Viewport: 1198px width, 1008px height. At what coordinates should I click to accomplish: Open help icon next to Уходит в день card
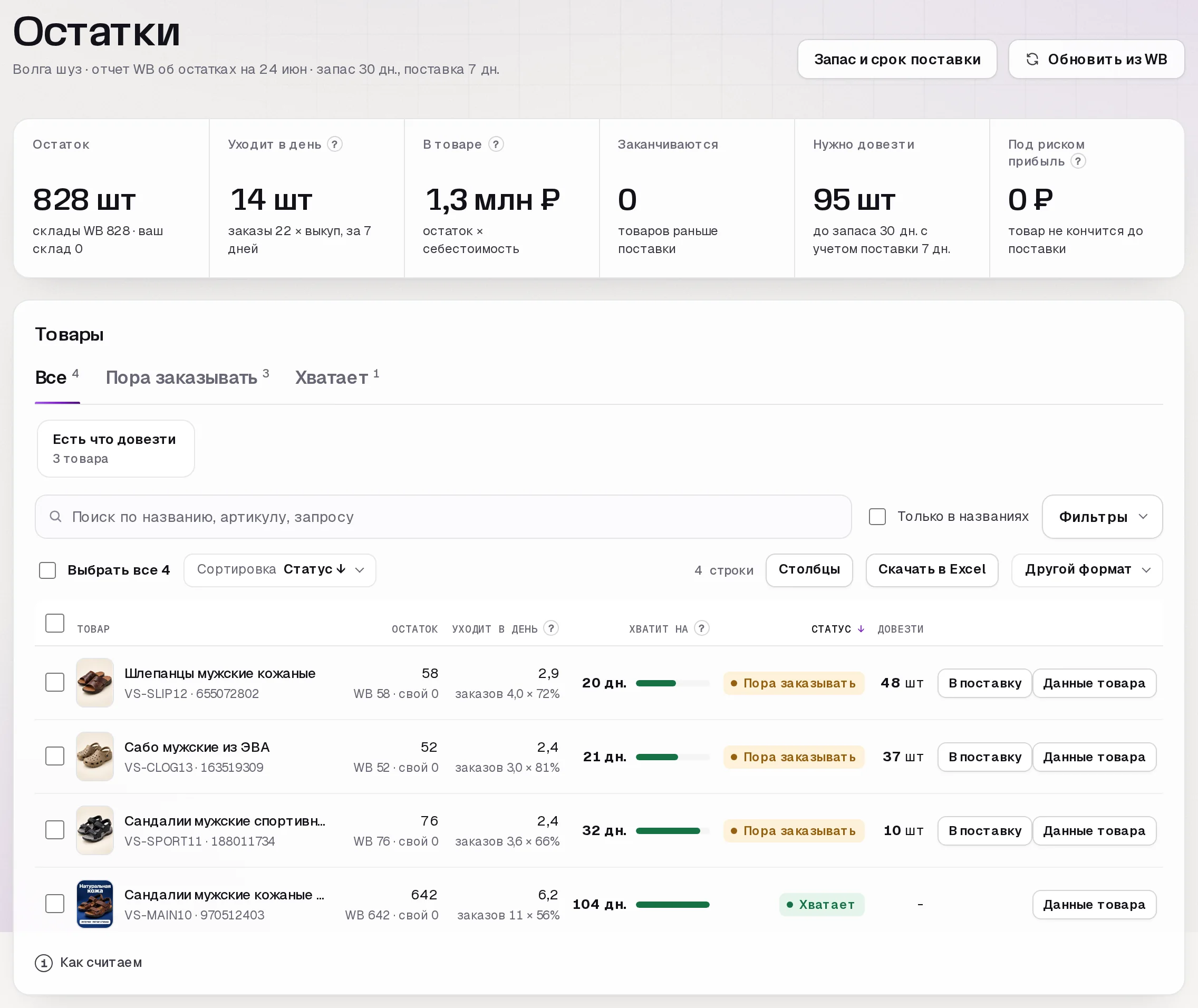click(x=335, y=144)
